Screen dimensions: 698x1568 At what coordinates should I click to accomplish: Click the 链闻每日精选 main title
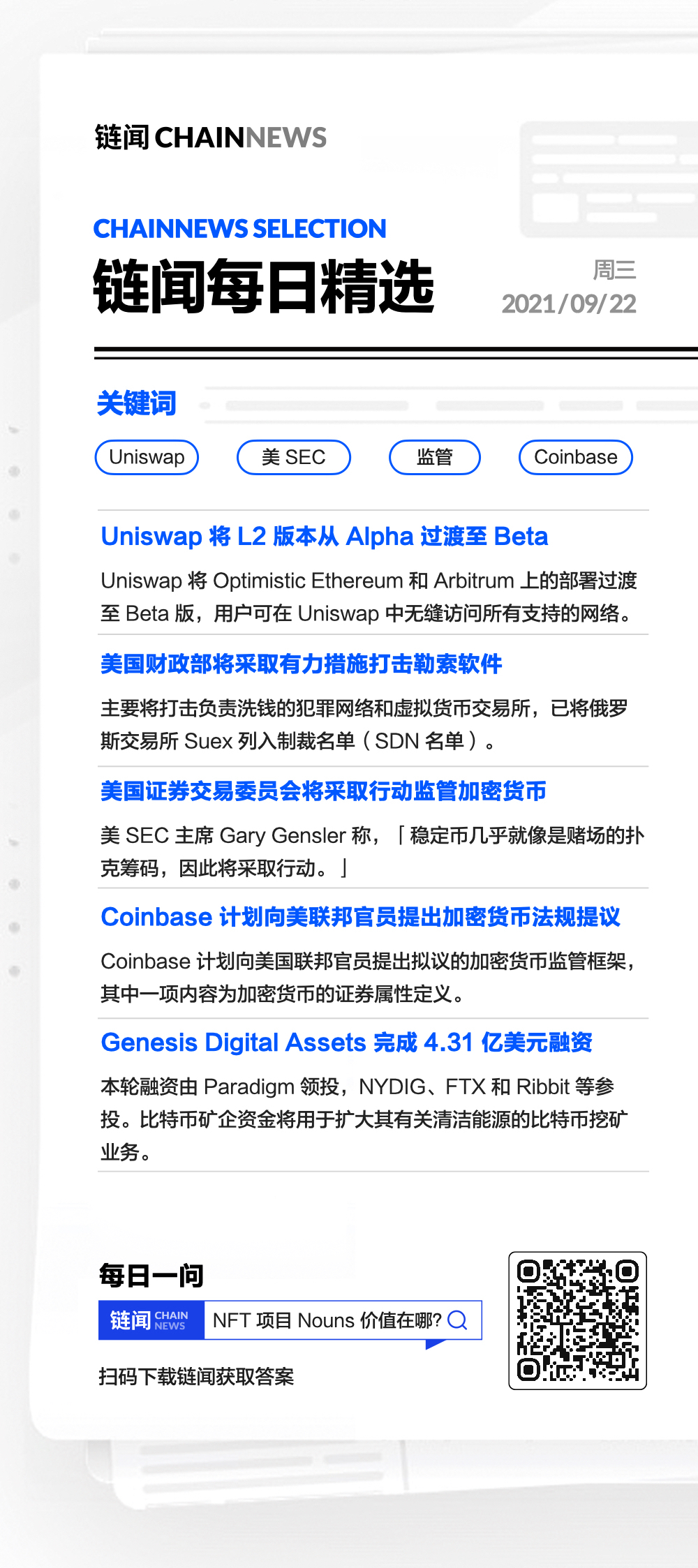(x=264, y=286)
